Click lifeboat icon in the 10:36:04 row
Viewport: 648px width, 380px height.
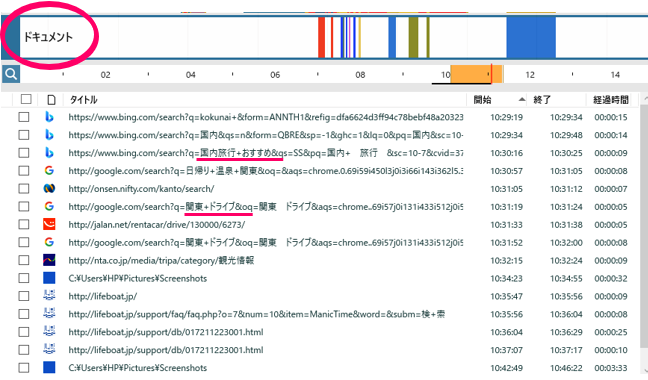[49, 332]
